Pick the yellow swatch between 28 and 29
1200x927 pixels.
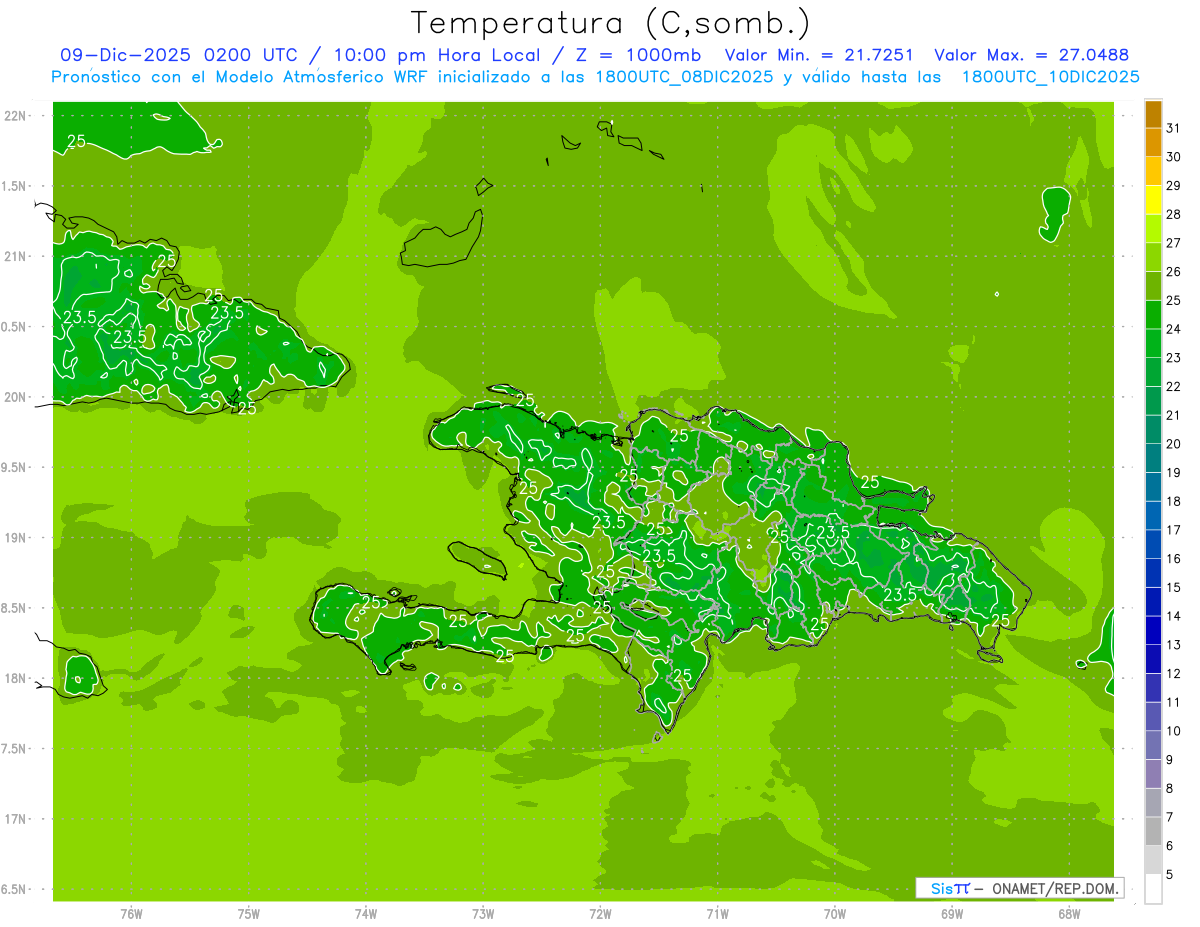[1153, 201]
